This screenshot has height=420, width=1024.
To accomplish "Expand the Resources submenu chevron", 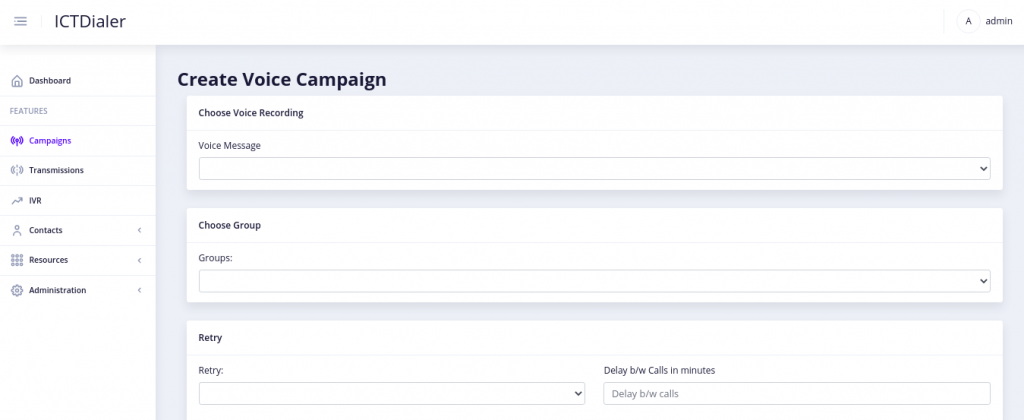I will tap(139, 260).
